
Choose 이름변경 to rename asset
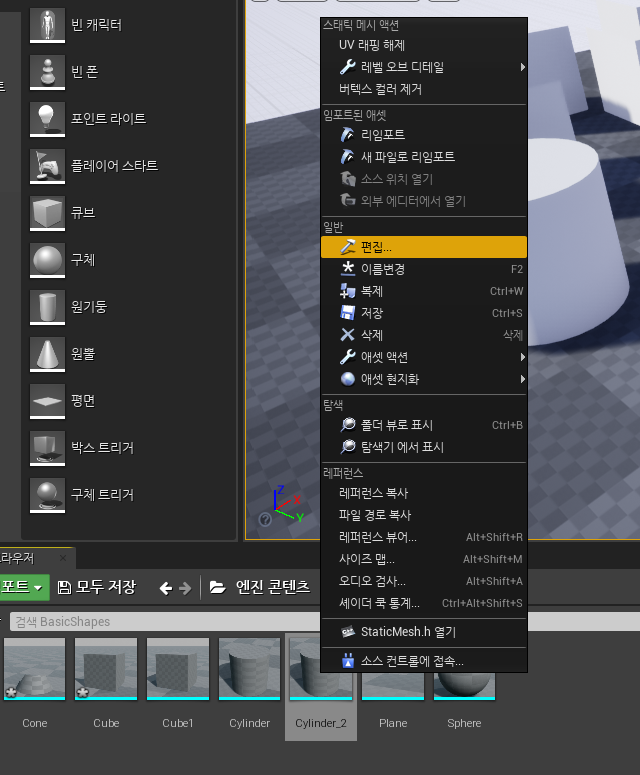click(424, 269)
